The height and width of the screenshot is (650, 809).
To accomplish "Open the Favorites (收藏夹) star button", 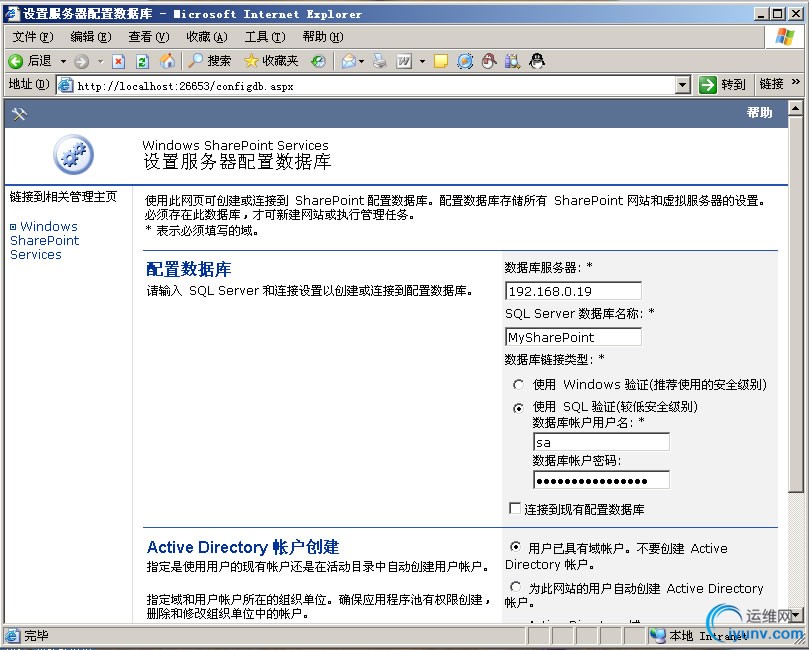I will (x=271, y=61).
